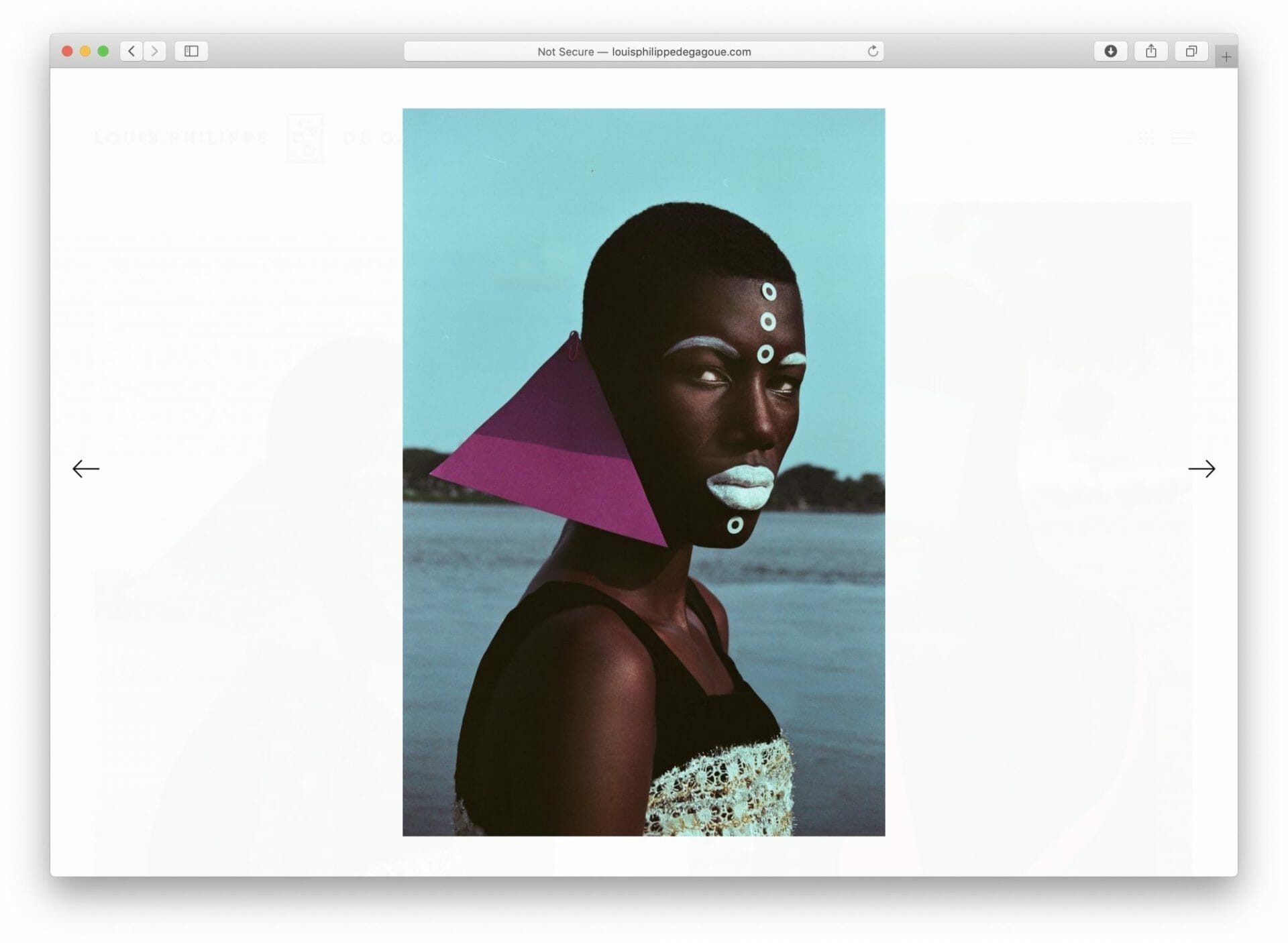Toggle the Safari sidebar
This screenshot has height=943, width=1288.
[x=191, y=51]
